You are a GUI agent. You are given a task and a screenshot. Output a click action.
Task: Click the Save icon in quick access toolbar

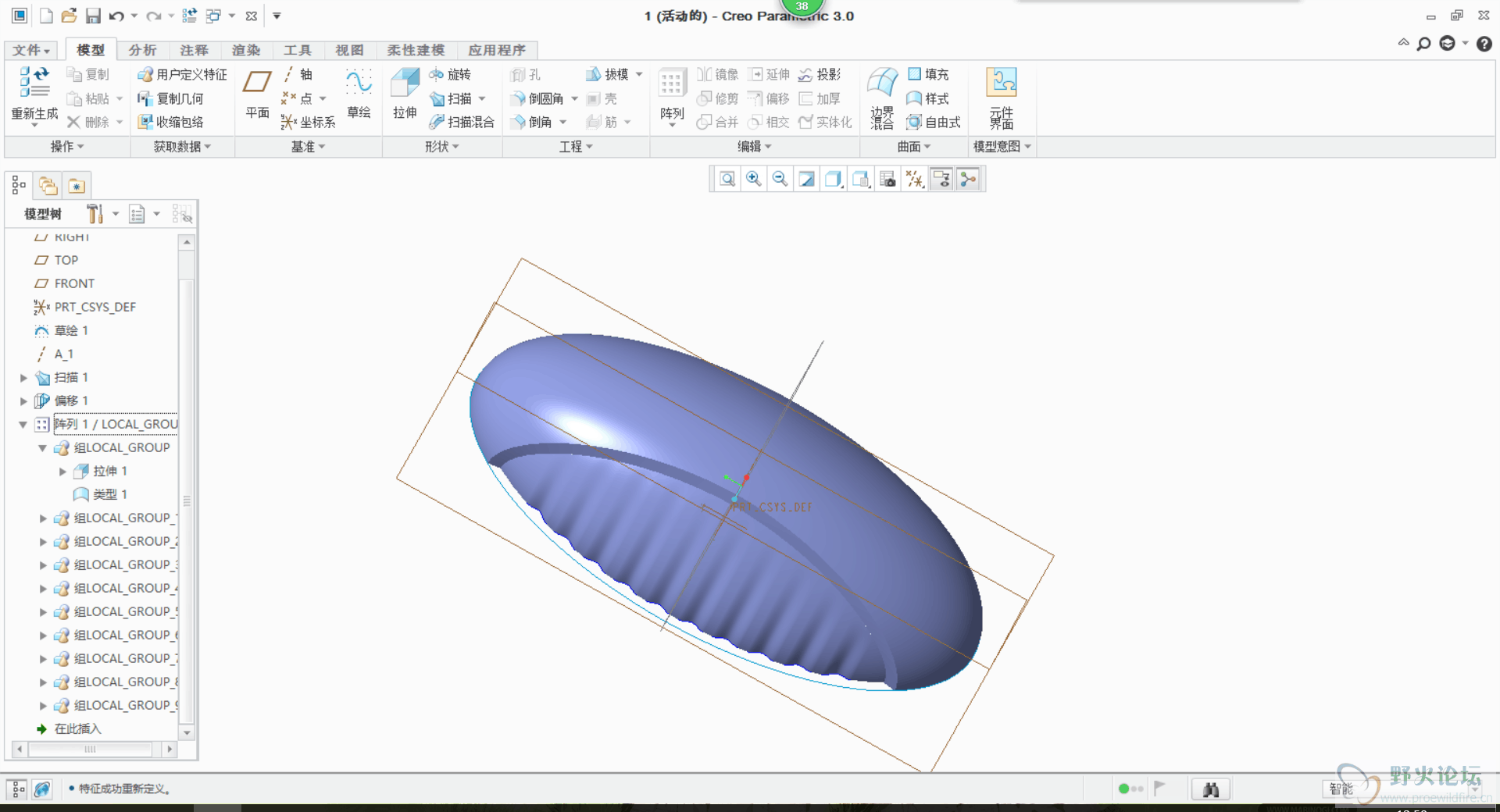93,16
